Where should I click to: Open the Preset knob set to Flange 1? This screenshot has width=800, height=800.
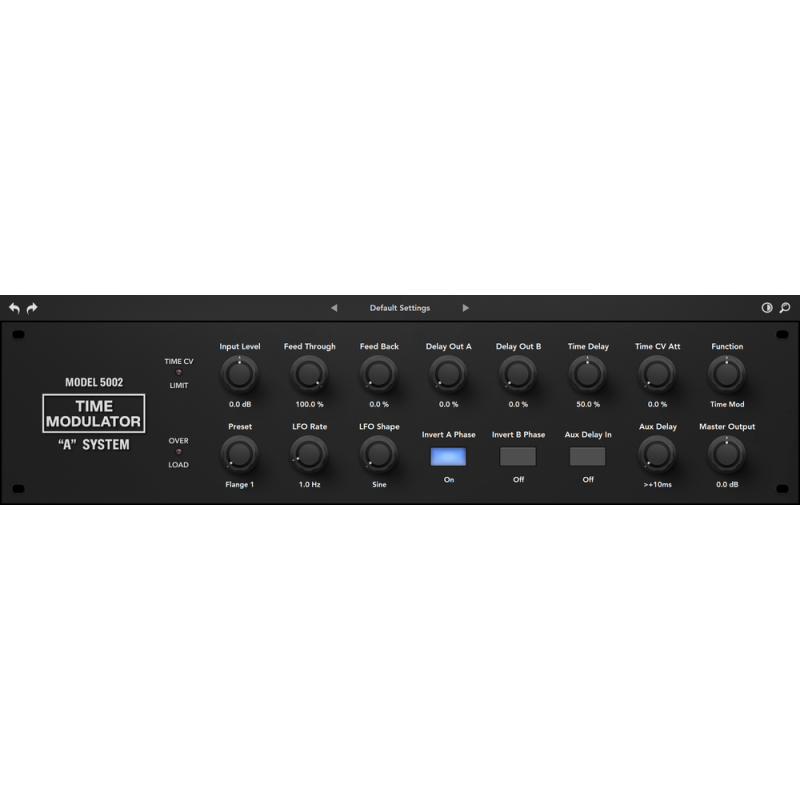(x=240, y=455)
